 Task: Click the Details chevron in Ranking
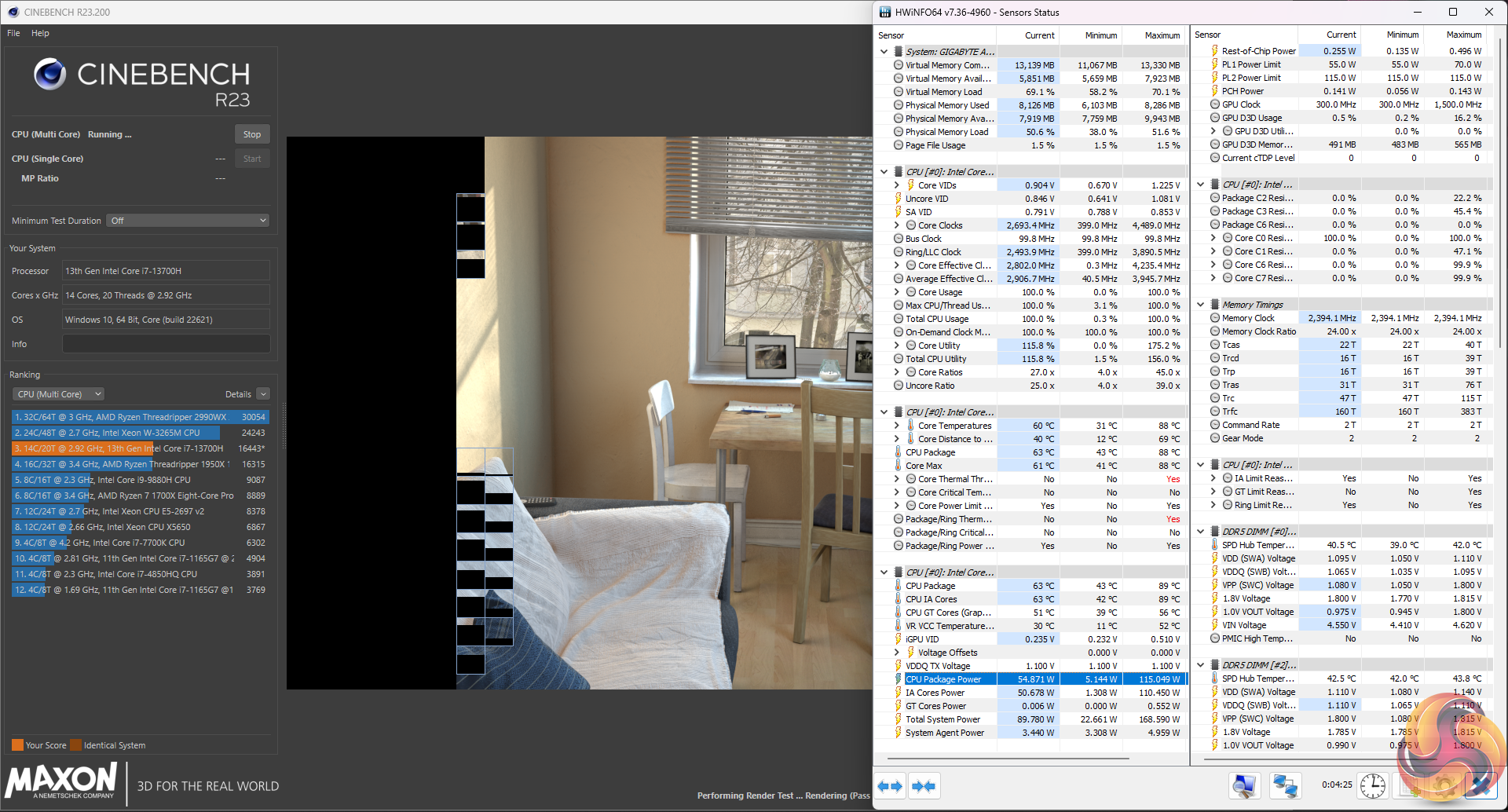coord(263,394)
